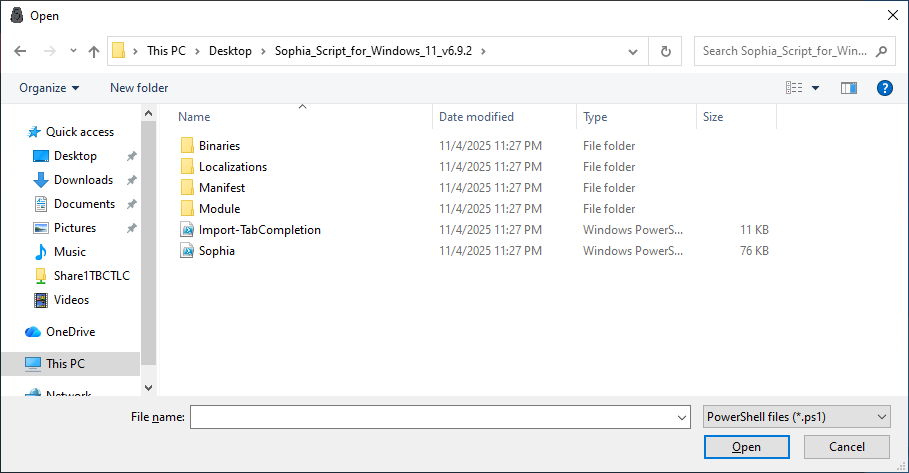
Task: Select the Sophia PowerShell script file
Action: (x=216, y=251)
